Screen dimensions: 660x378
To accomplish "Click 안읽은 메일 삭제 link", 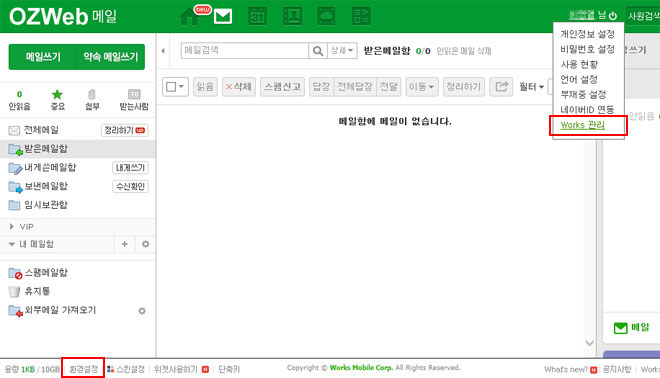I will click(x=464, y=51).
